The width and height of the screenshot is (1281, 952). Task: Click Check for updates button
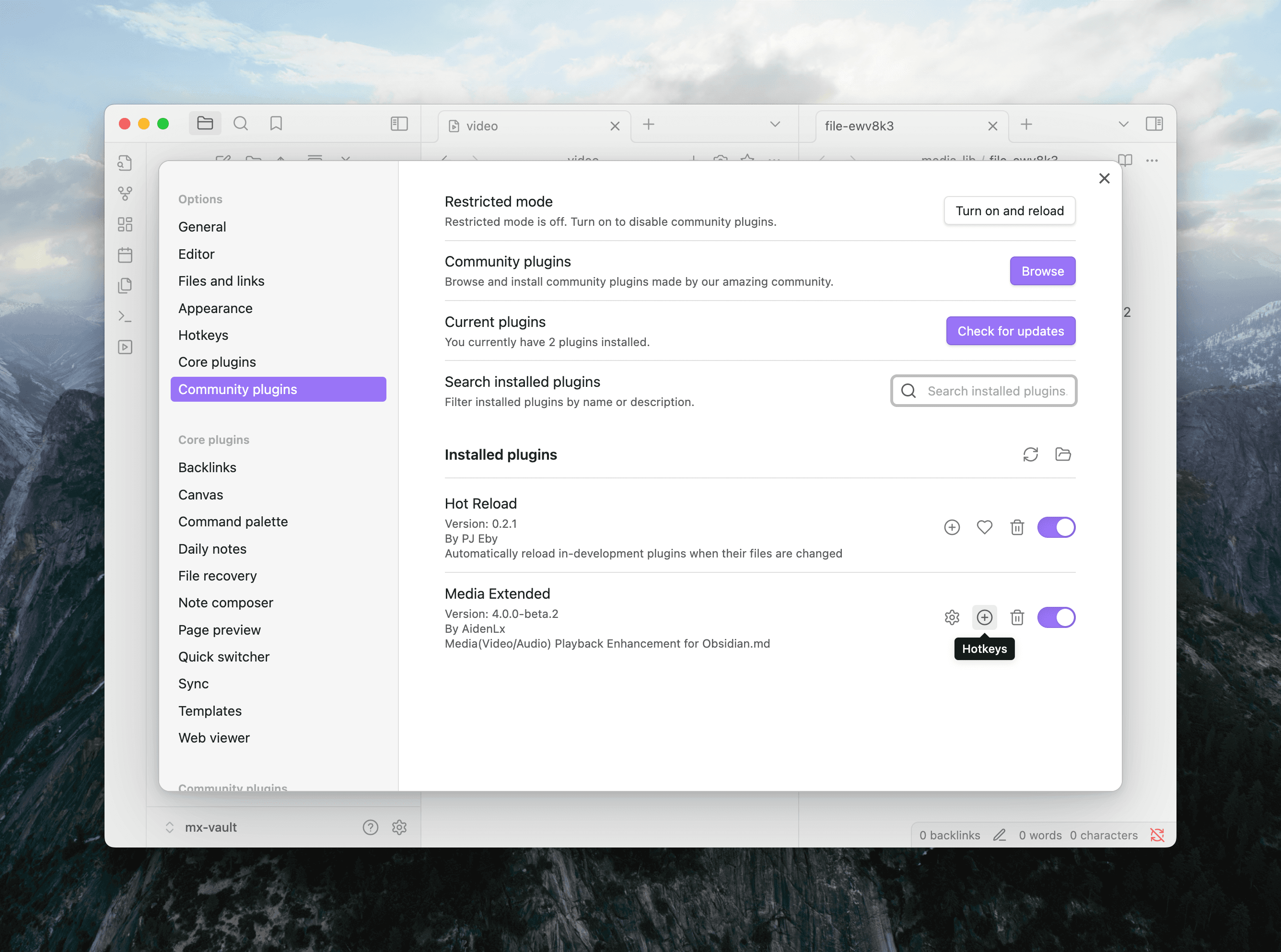pyautogui.click(x=1010, y=331)
